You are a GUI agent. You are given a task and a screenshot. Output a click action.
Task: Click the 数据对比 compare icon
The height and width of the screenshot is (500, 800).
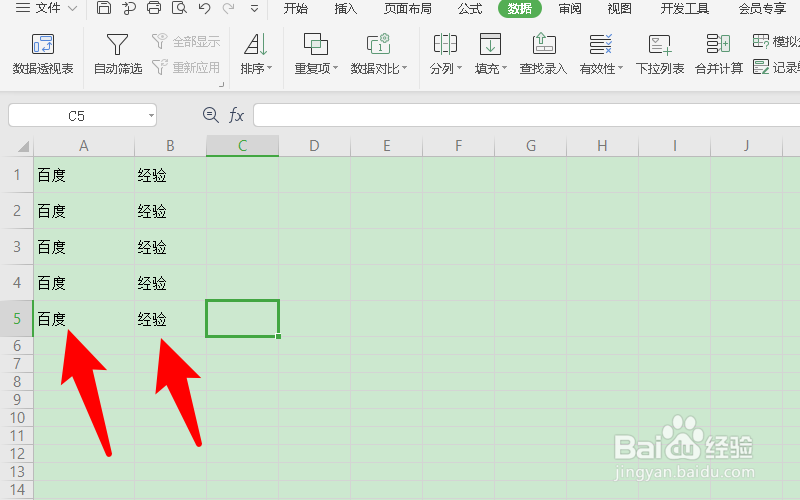tap(379, 44)
